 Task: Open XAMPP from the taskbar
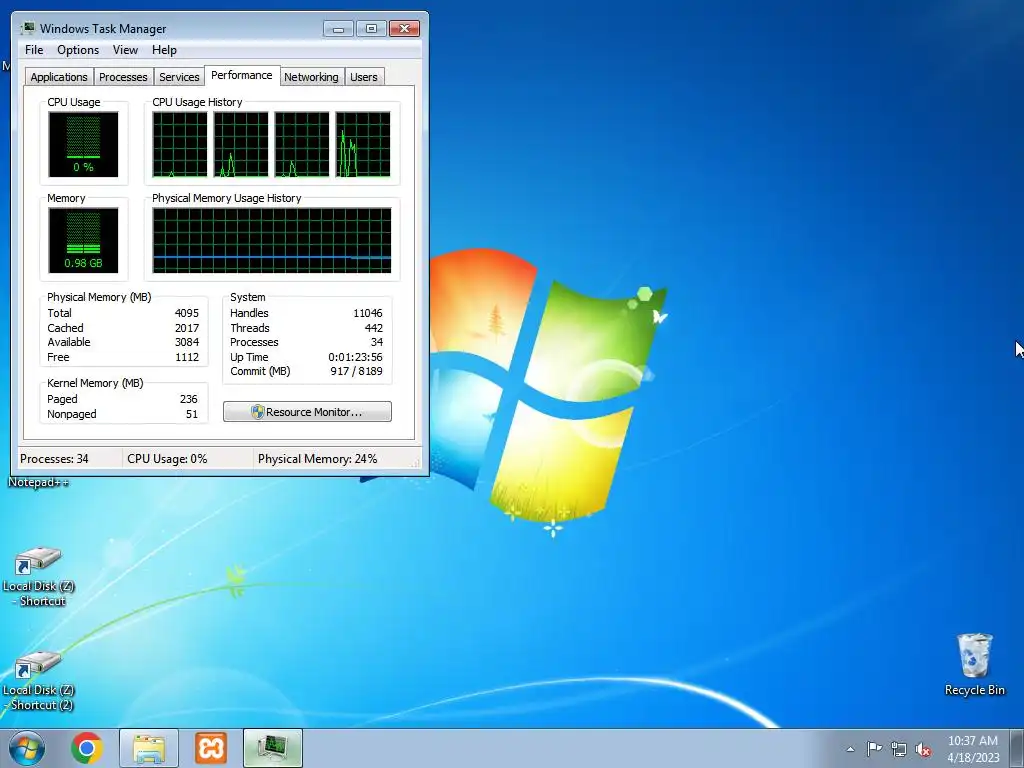[211, 748]
